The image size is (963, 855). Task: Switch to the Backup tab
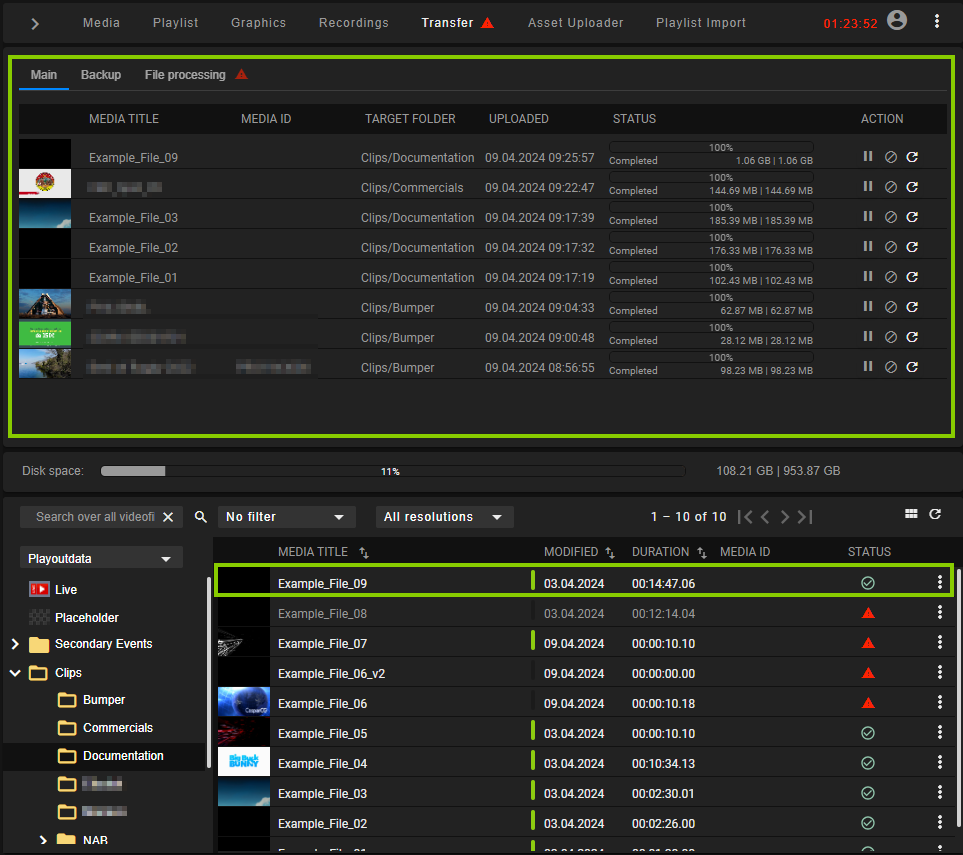coord(100,74)
